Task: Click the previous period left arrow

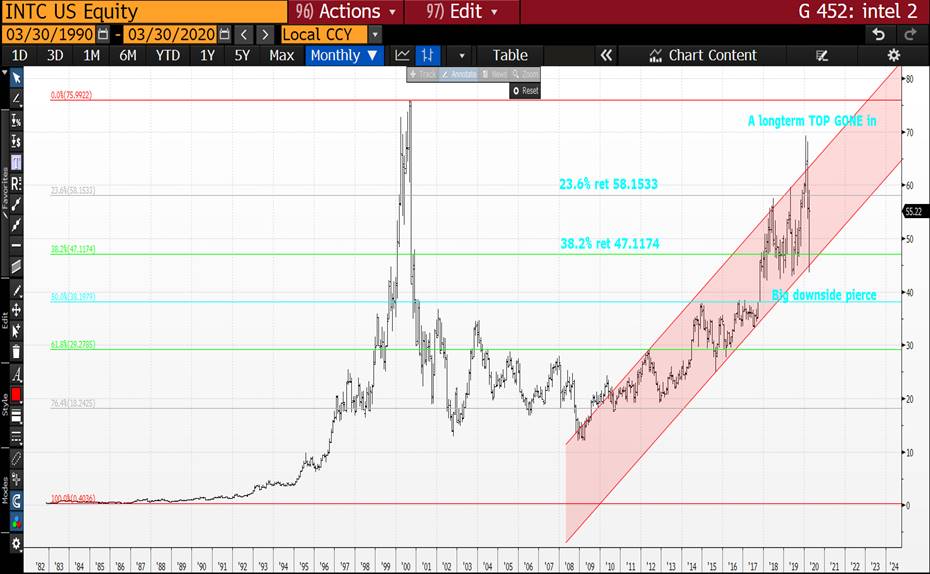Action: (x=244, y=34)
